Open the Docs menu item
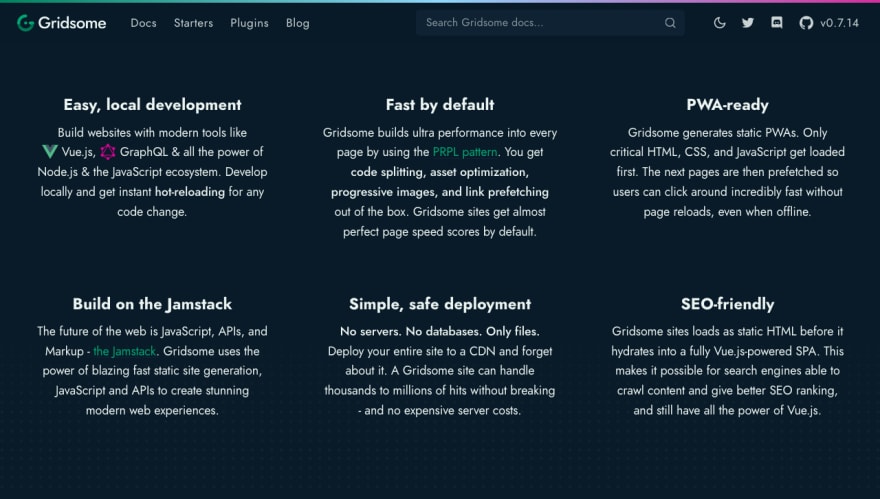 144,23
